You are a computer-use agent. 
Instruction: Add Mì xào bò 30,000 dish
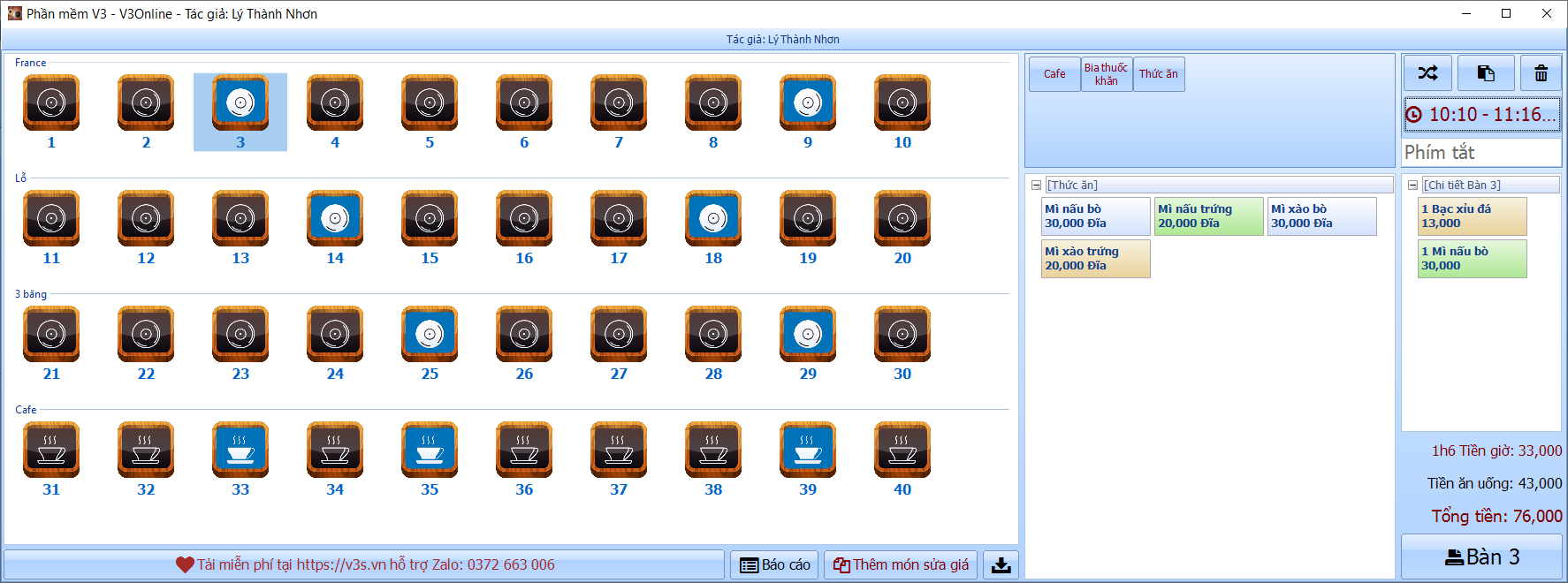1322,216
